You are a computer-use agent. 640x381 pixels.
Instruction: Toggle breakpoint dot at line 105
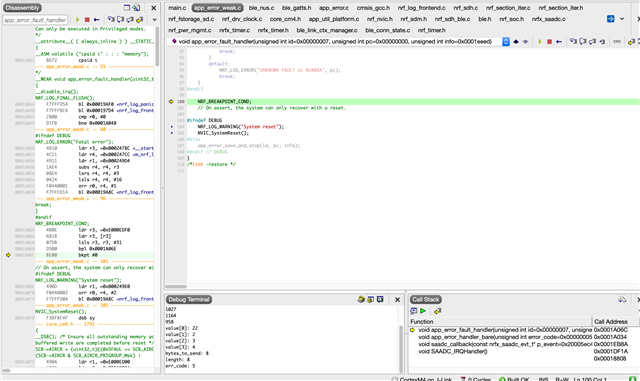click(x=171, y=133)
